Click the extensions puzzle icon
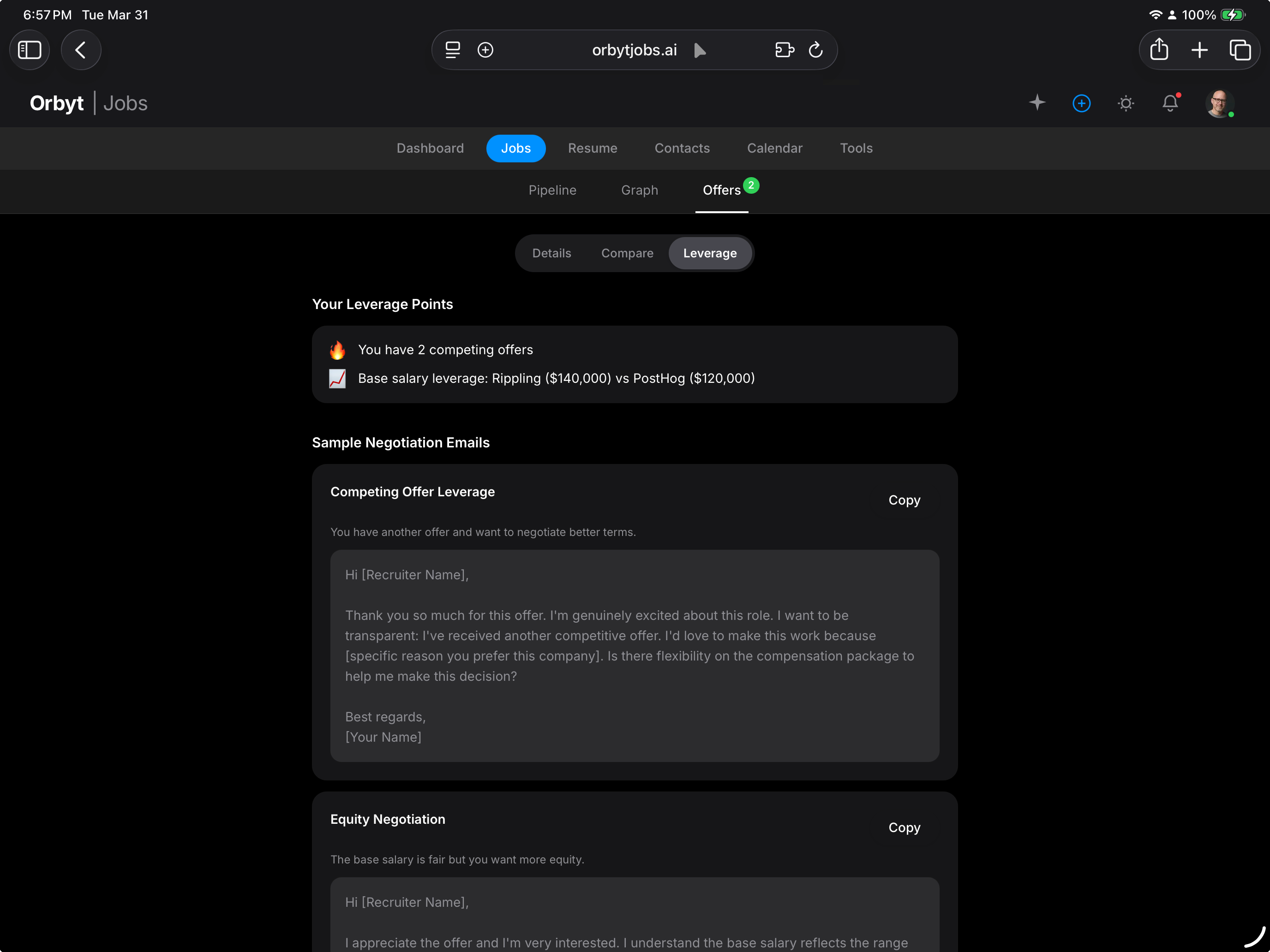 click(784, 50)
